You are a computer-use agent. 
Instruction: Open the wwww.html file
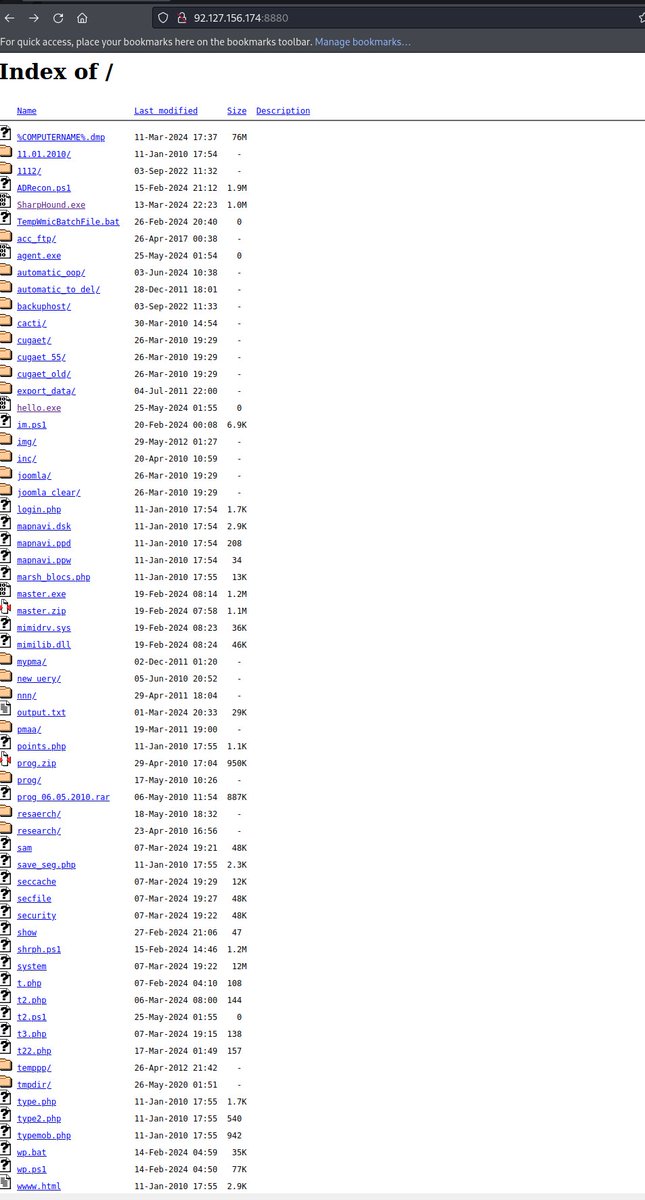pyautogui.click(x=39, y=1186)
